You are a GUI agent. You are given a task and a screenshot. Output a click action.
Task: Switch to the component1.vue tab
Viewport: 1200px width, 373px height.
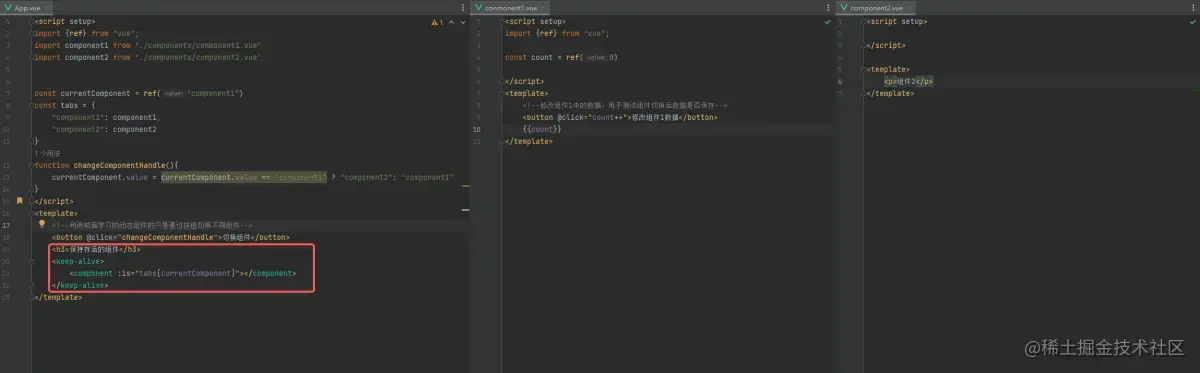pos(511,7)
